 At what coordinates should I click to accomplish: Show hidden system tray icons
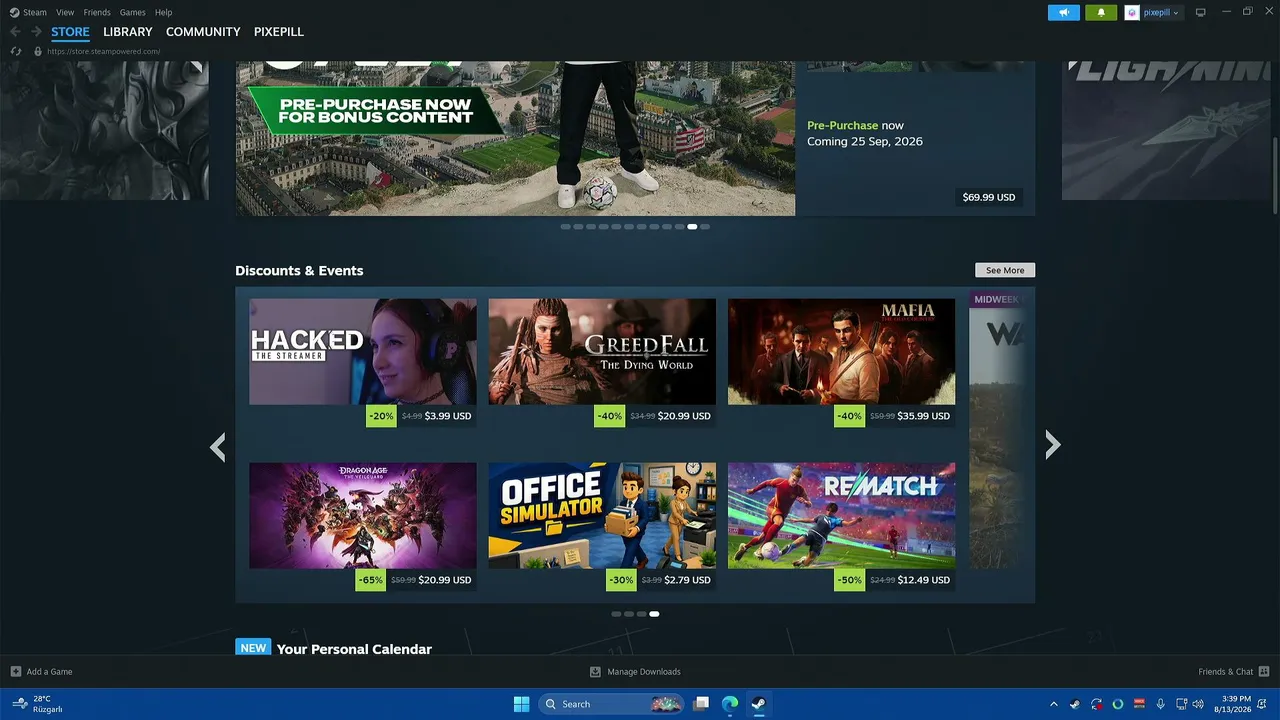click(1054, 704)
